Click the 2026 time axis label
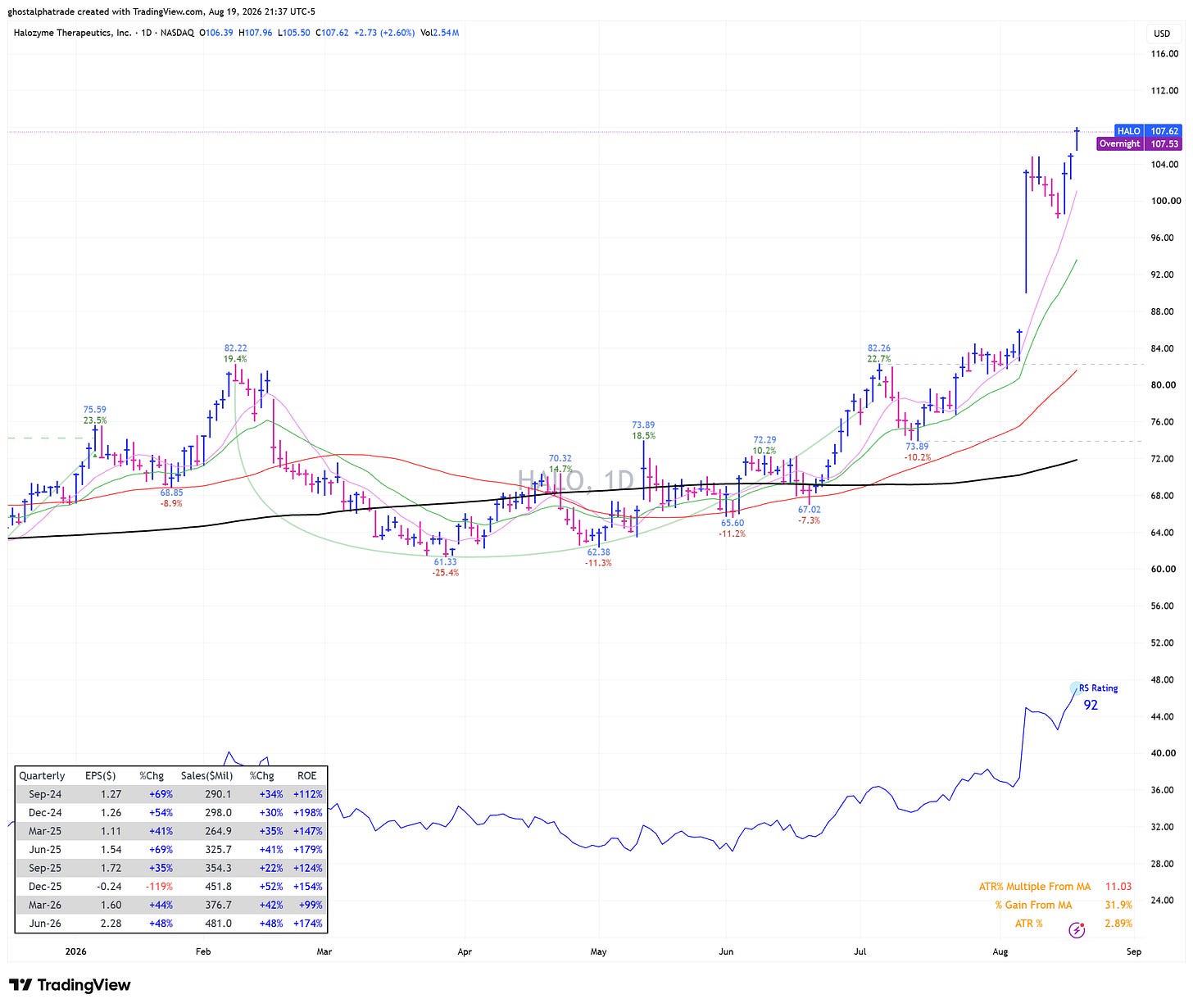 tap(75, 951)
